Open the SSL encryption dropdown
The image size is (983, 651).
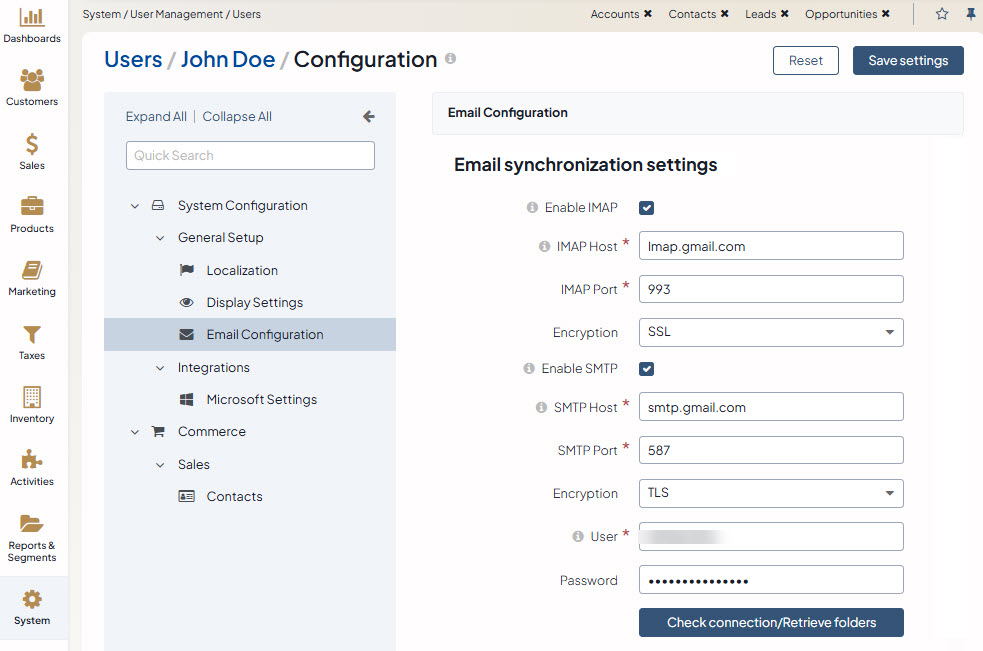coord(770,332)
